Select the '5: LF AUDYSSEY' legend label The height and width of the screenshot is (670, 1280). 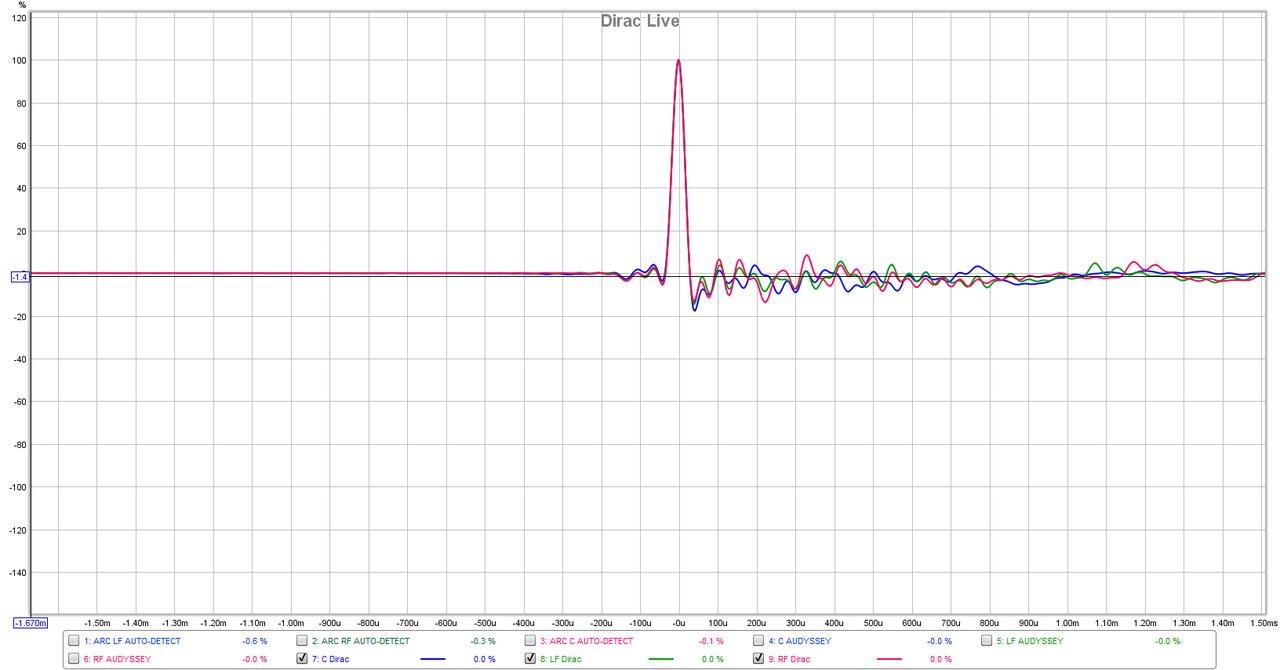pos(1029,641)
